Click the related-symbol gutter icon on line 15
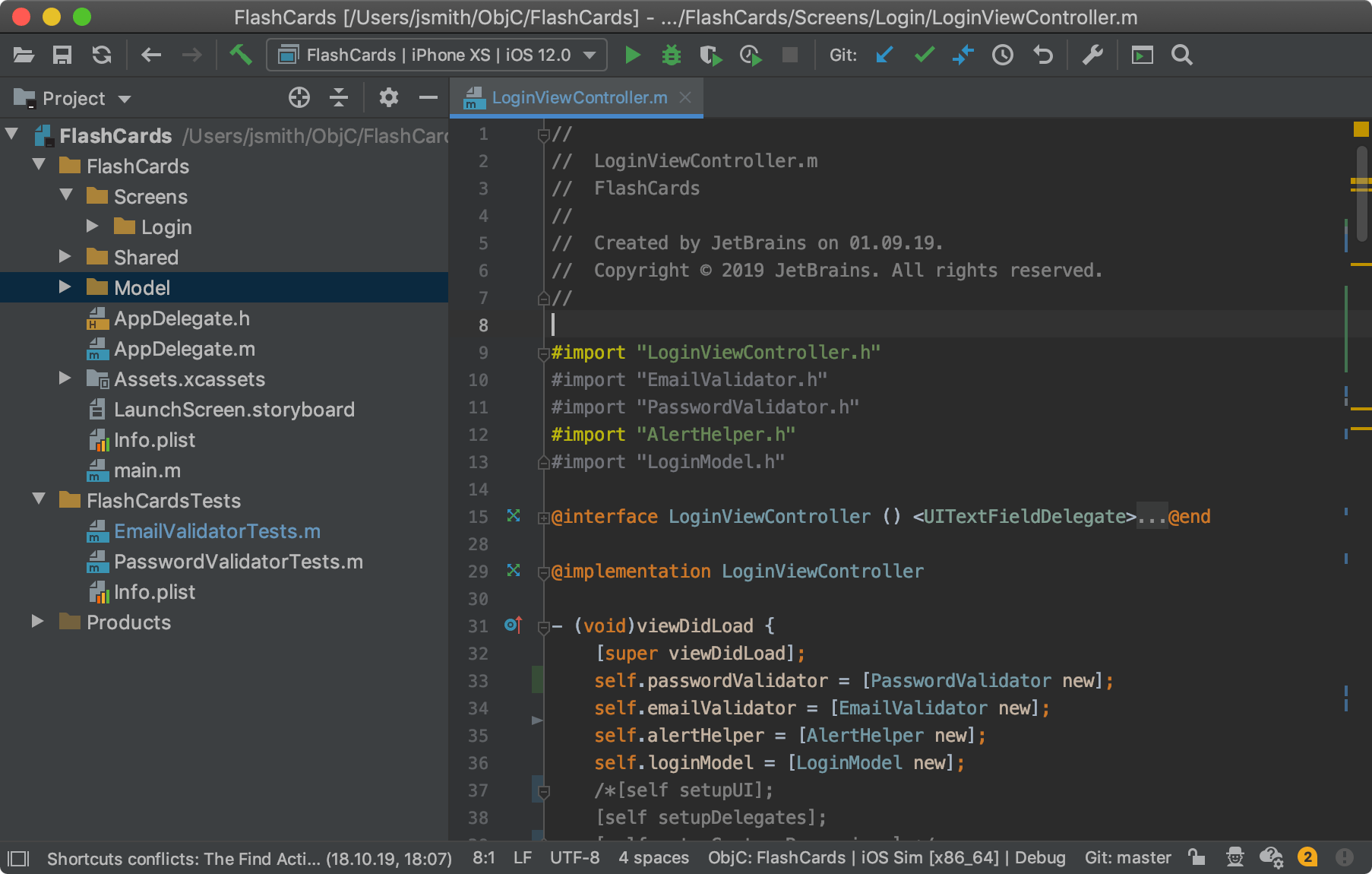The height and width of the screenshot is (874, 1372). pos(514,515)
